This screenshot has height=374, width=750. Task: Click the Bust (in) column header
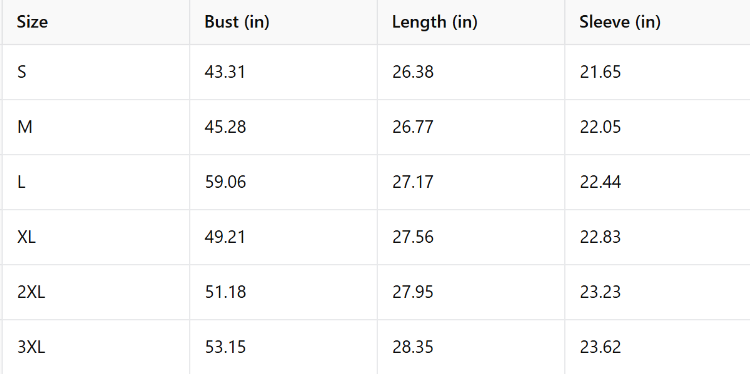(237, 22)
